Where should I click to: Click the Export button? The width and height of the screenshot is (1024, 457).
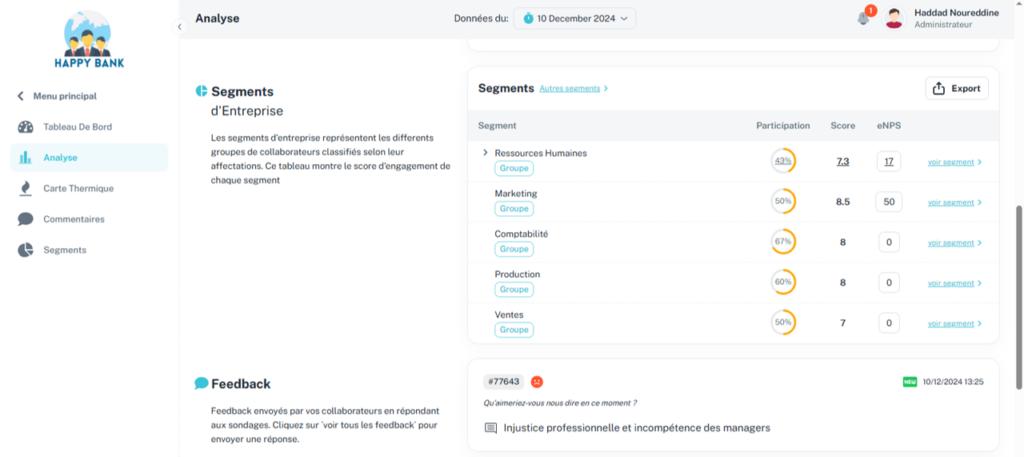pyautogui.click(x=956, y=88)
